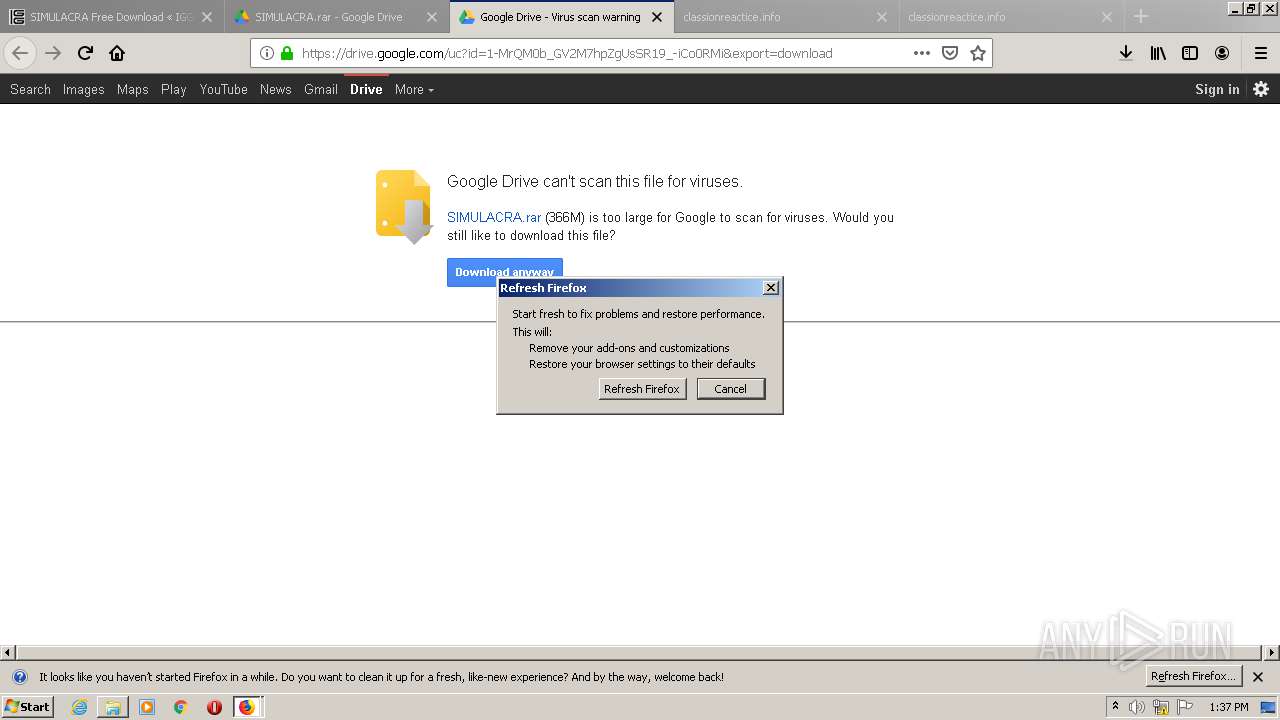Launch Chrome from the taskbar

coord(180,707)
